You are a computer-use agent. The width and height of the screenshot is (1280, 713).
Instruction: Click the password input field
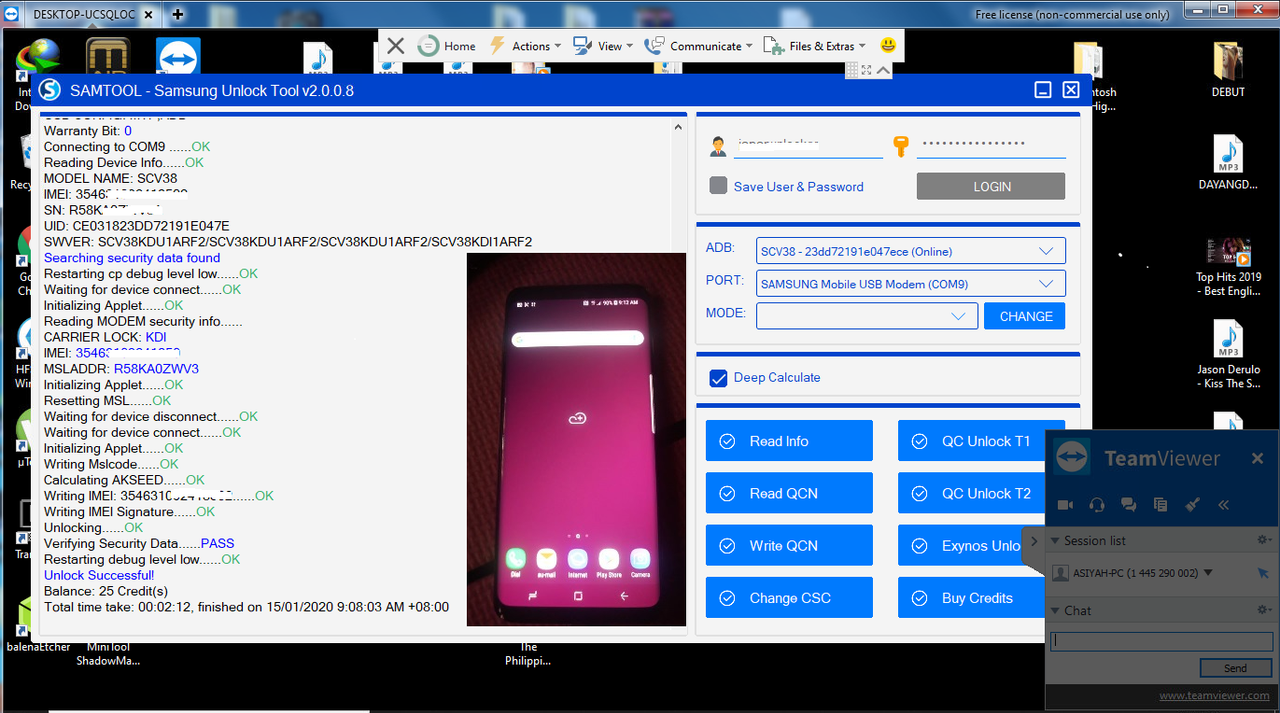click(x=991, y=146)
